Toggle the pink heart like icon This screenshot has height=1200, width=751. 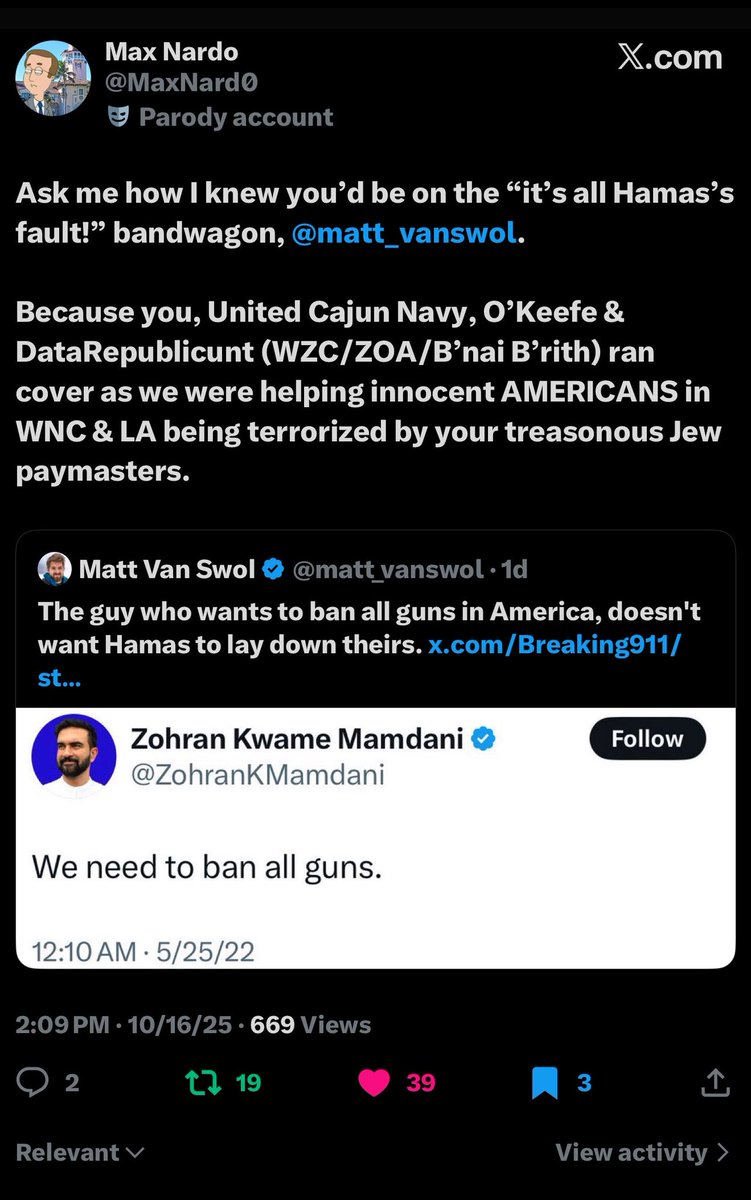pos(374,1082)
